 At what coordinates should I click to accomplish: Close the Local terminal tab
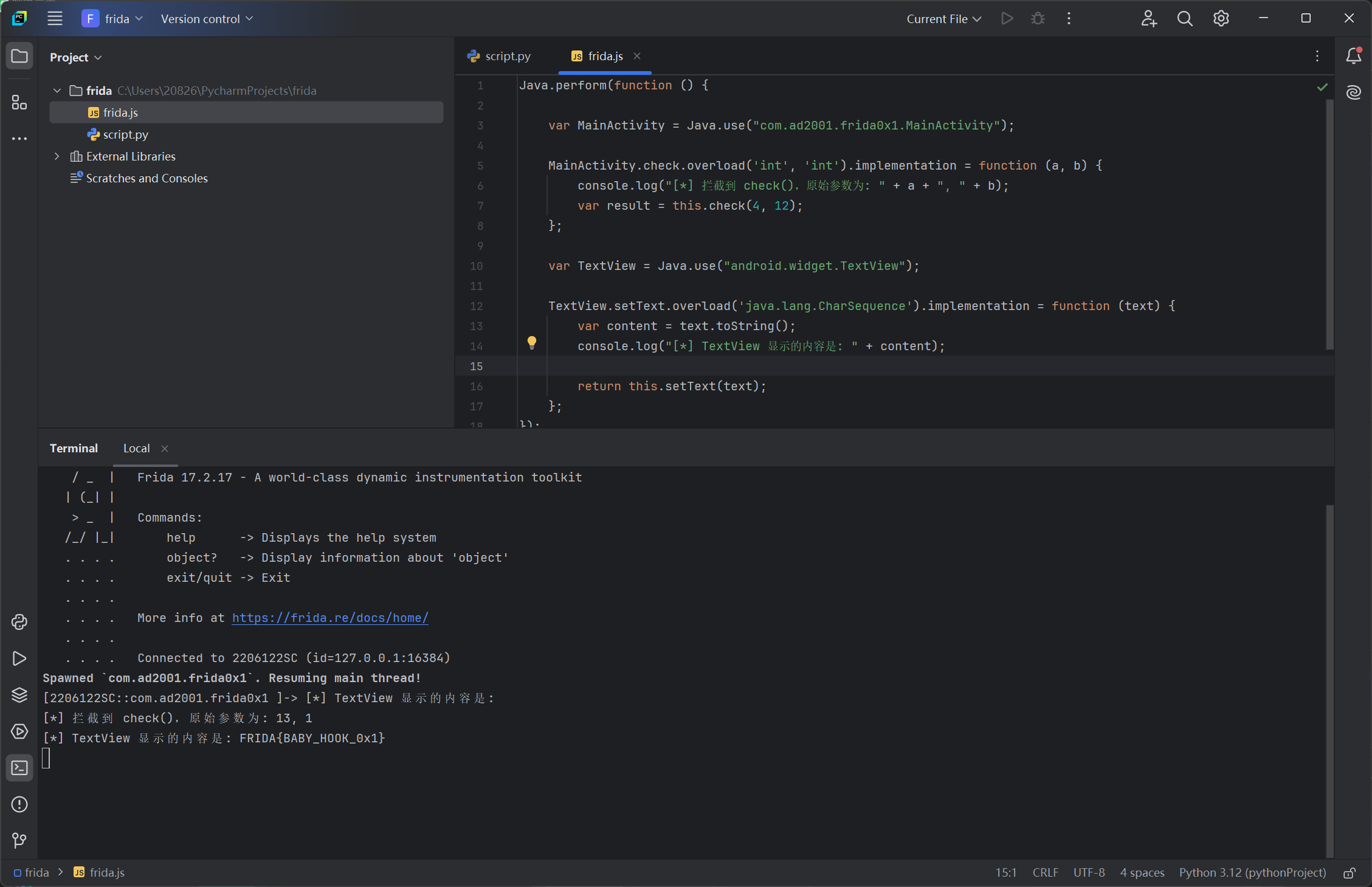[165, 449]
